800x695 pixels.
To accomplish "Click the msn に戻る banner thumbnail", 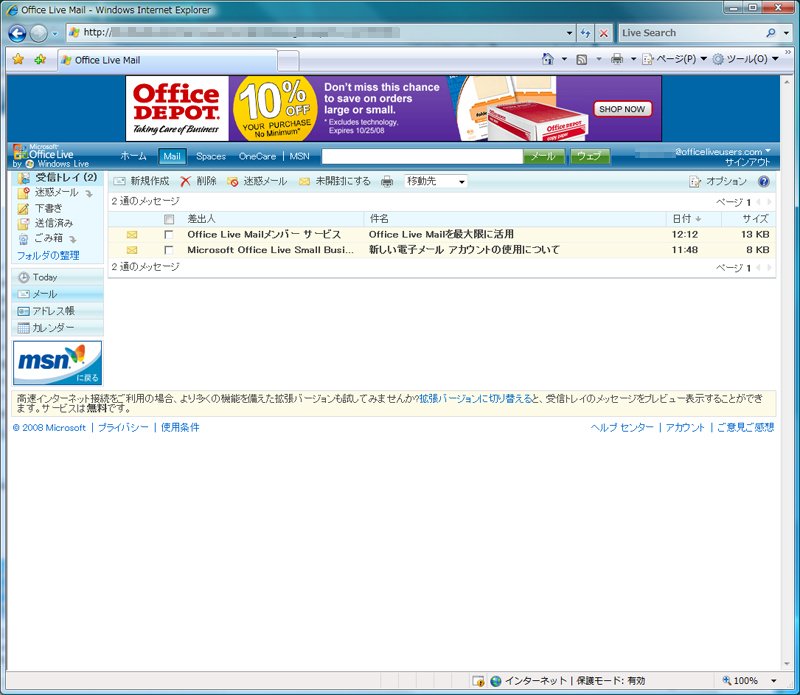I will (58, 363).
